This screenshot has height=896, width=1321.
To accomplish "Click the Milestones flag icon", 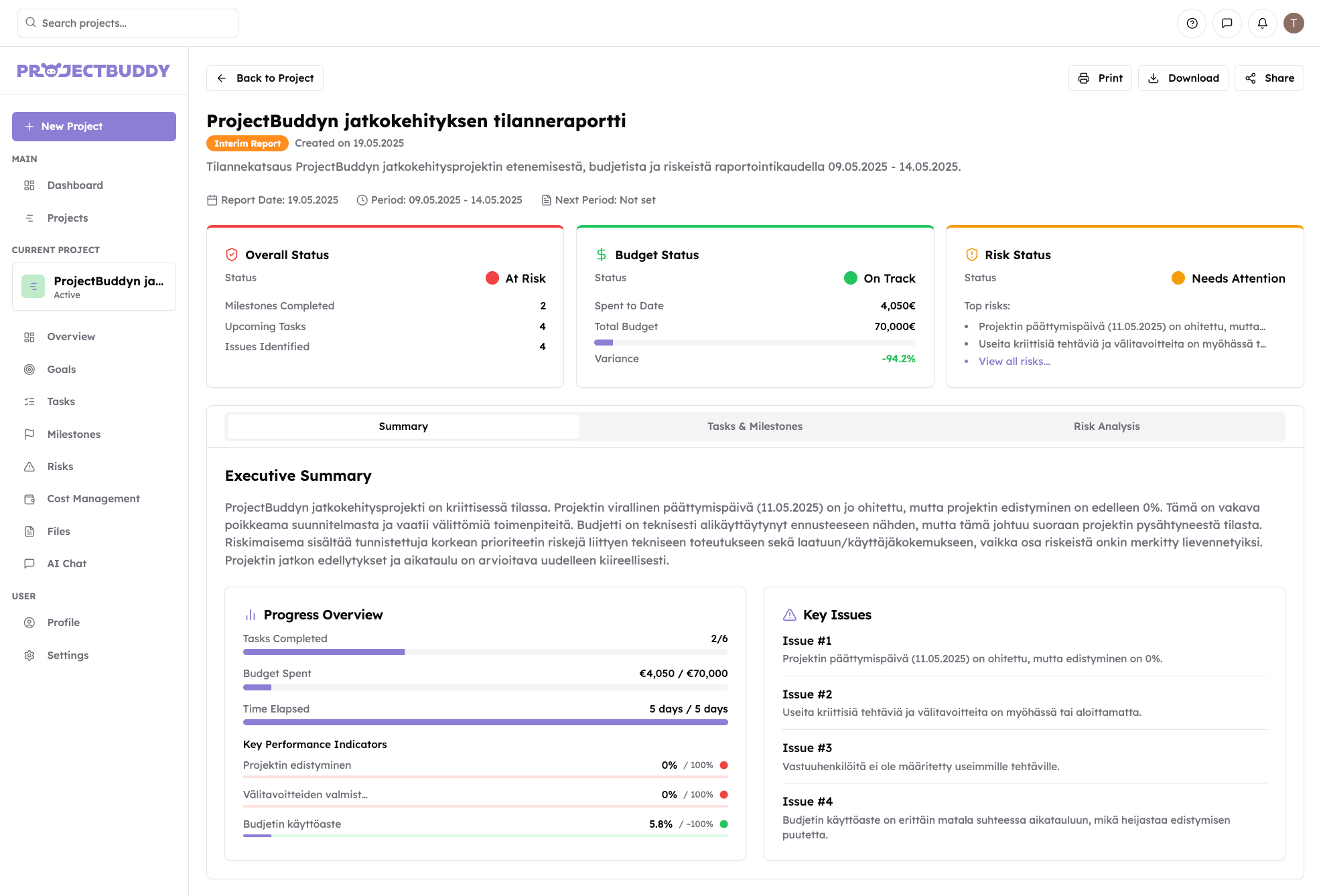I will [x=29, y=435].
